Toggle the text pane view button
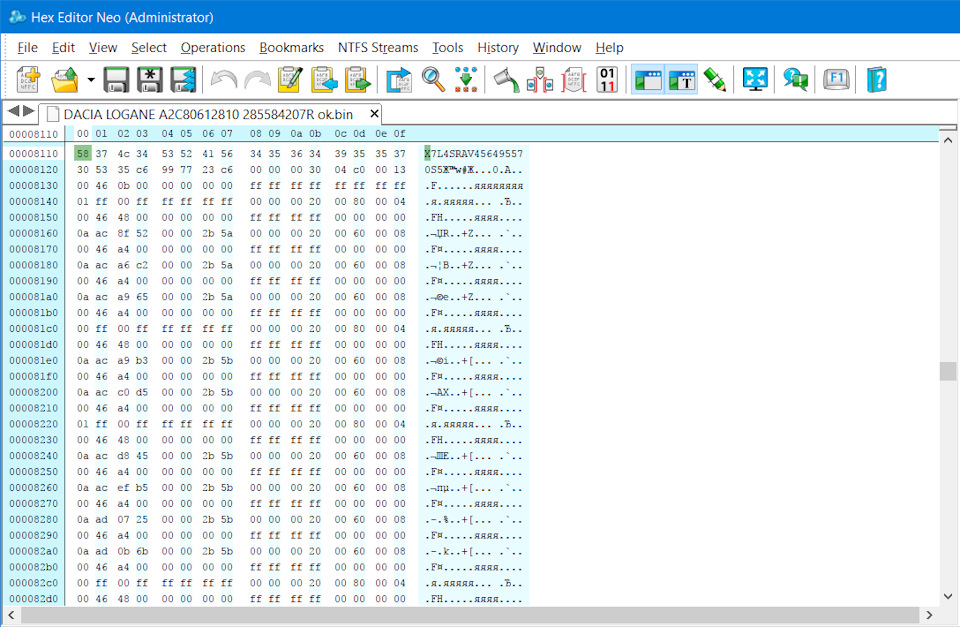 point(682,80)
